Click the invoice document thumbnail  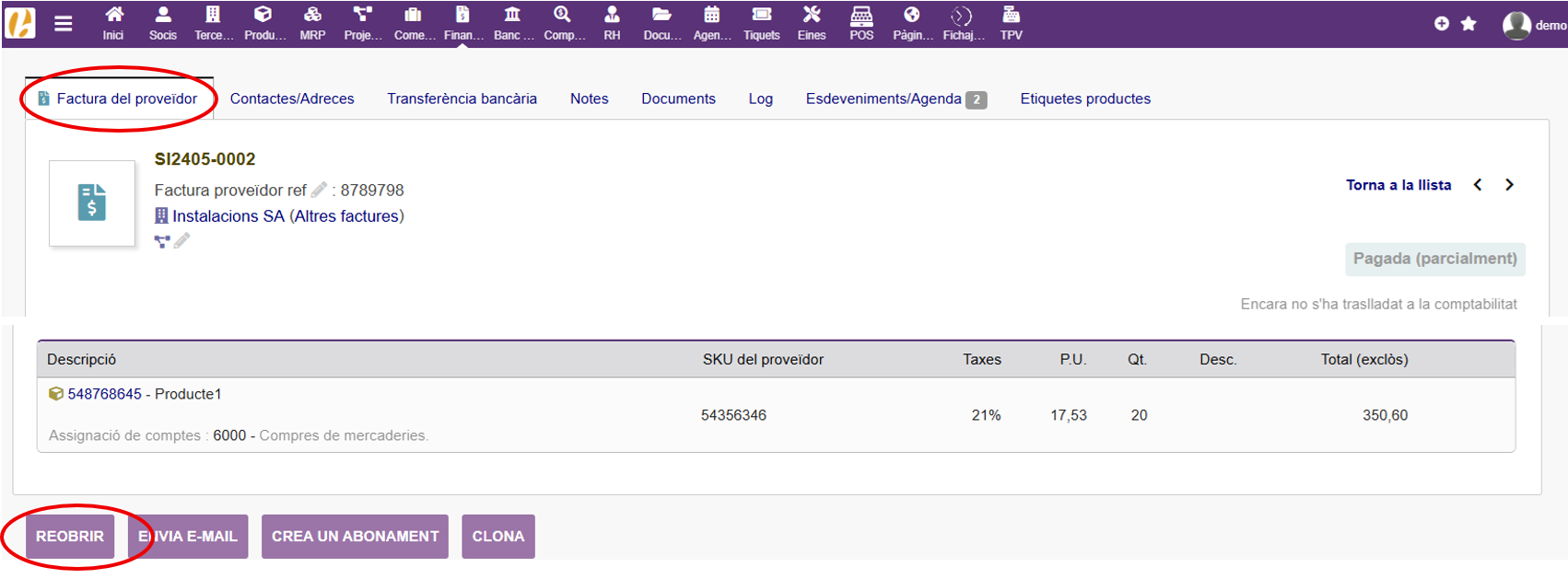click(92, 203)
